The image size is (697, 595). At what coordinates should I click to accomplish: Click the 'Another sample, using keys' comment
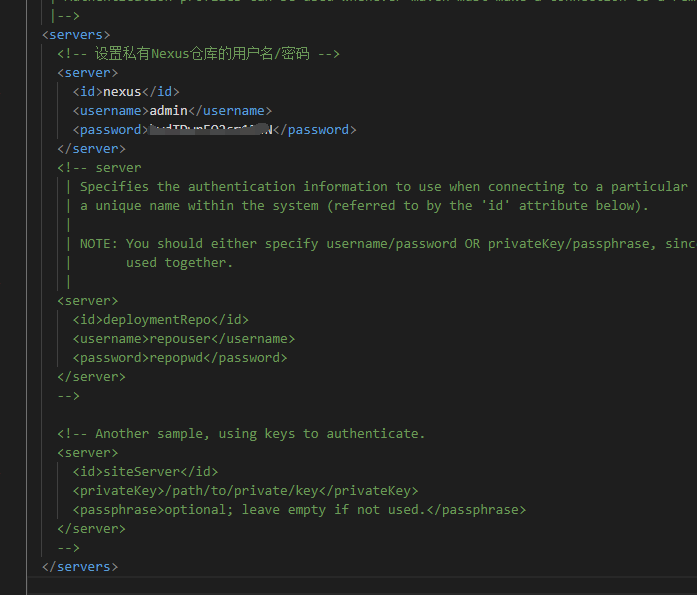(241, 434)
